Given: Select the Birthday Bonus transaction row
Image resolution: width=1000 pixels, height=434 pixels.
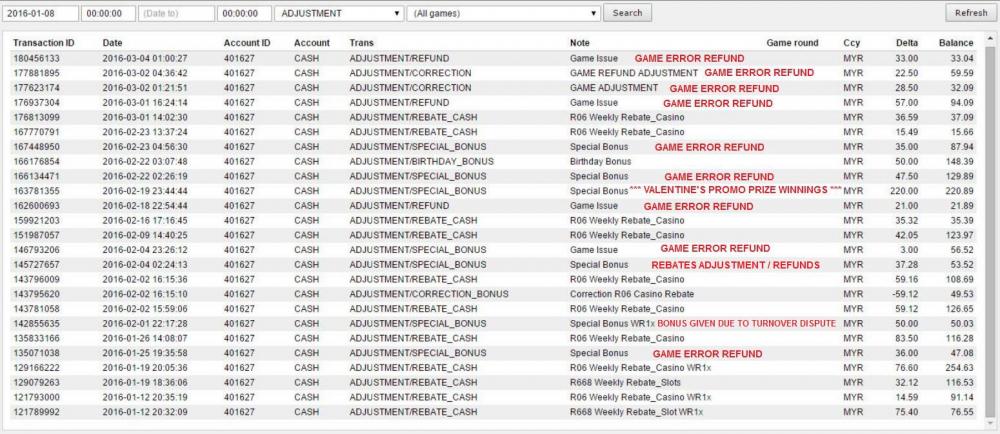Looking at the screenshot, I should coord(494,161).
